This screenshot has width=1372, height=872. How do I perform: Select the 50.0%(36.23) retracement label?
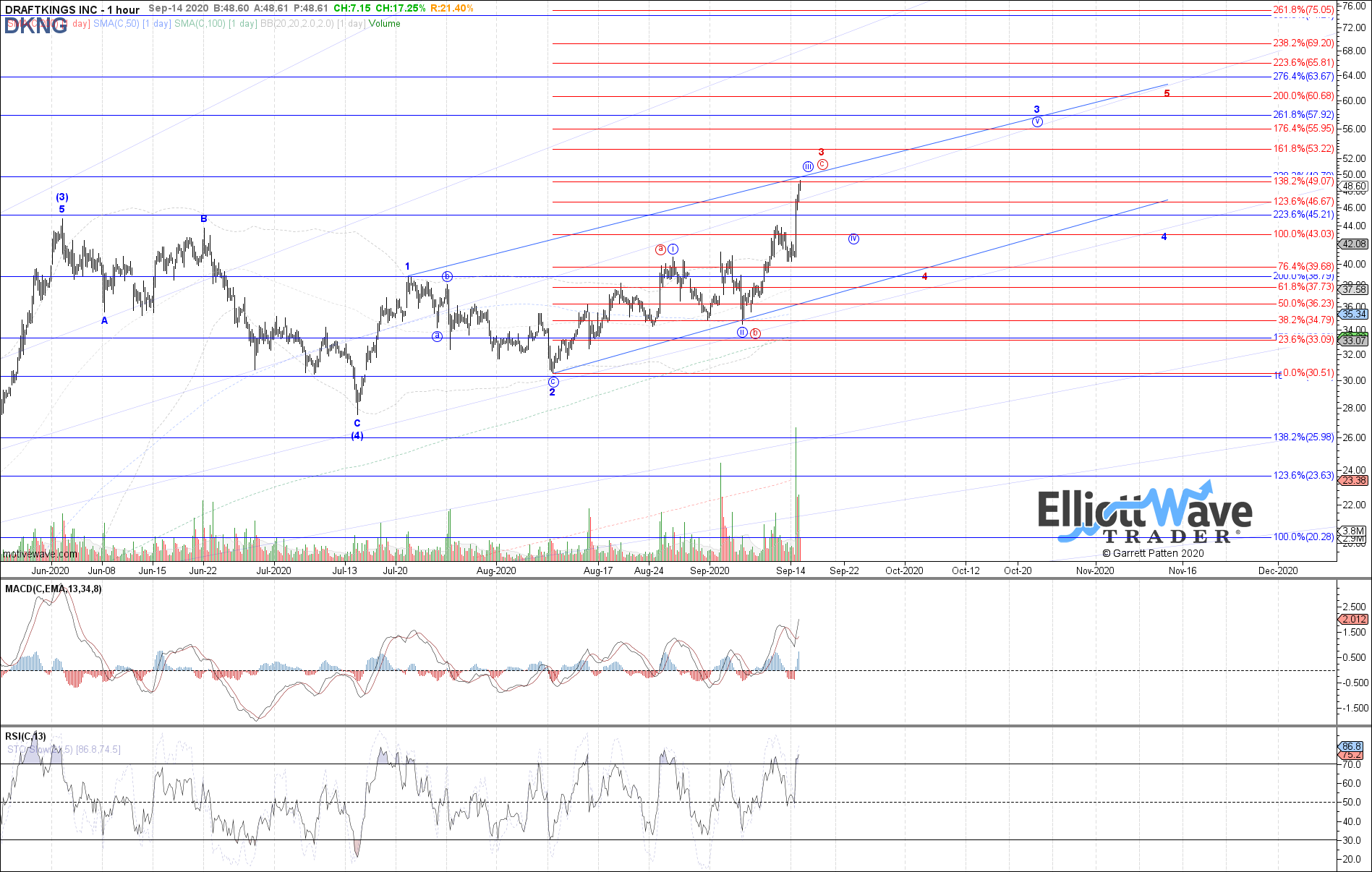click(x=1305, y=304)
